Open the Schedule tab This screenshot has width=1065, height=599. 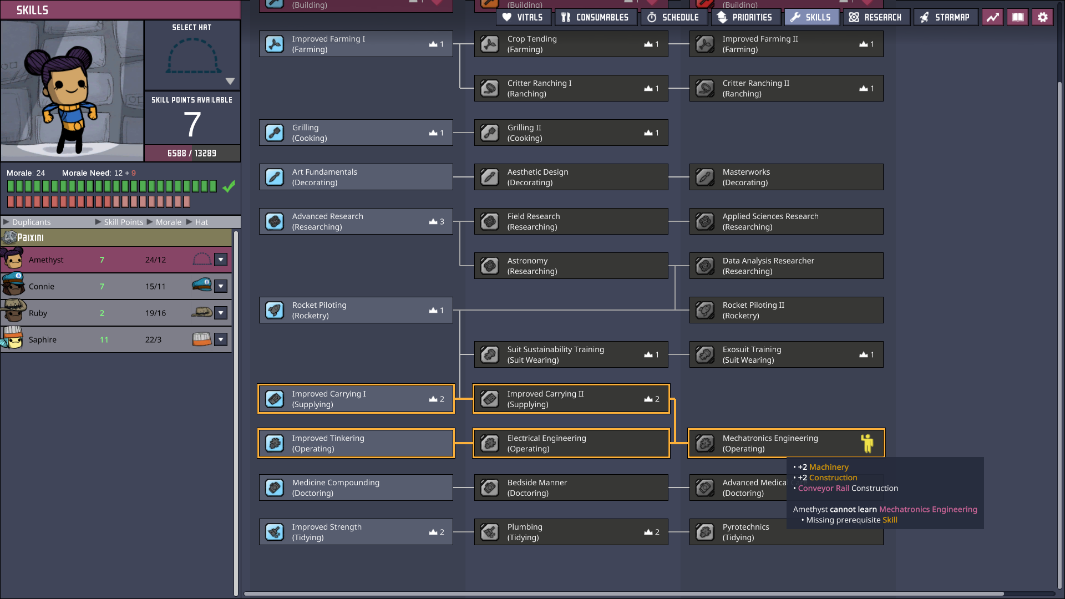tap(673, 17)
